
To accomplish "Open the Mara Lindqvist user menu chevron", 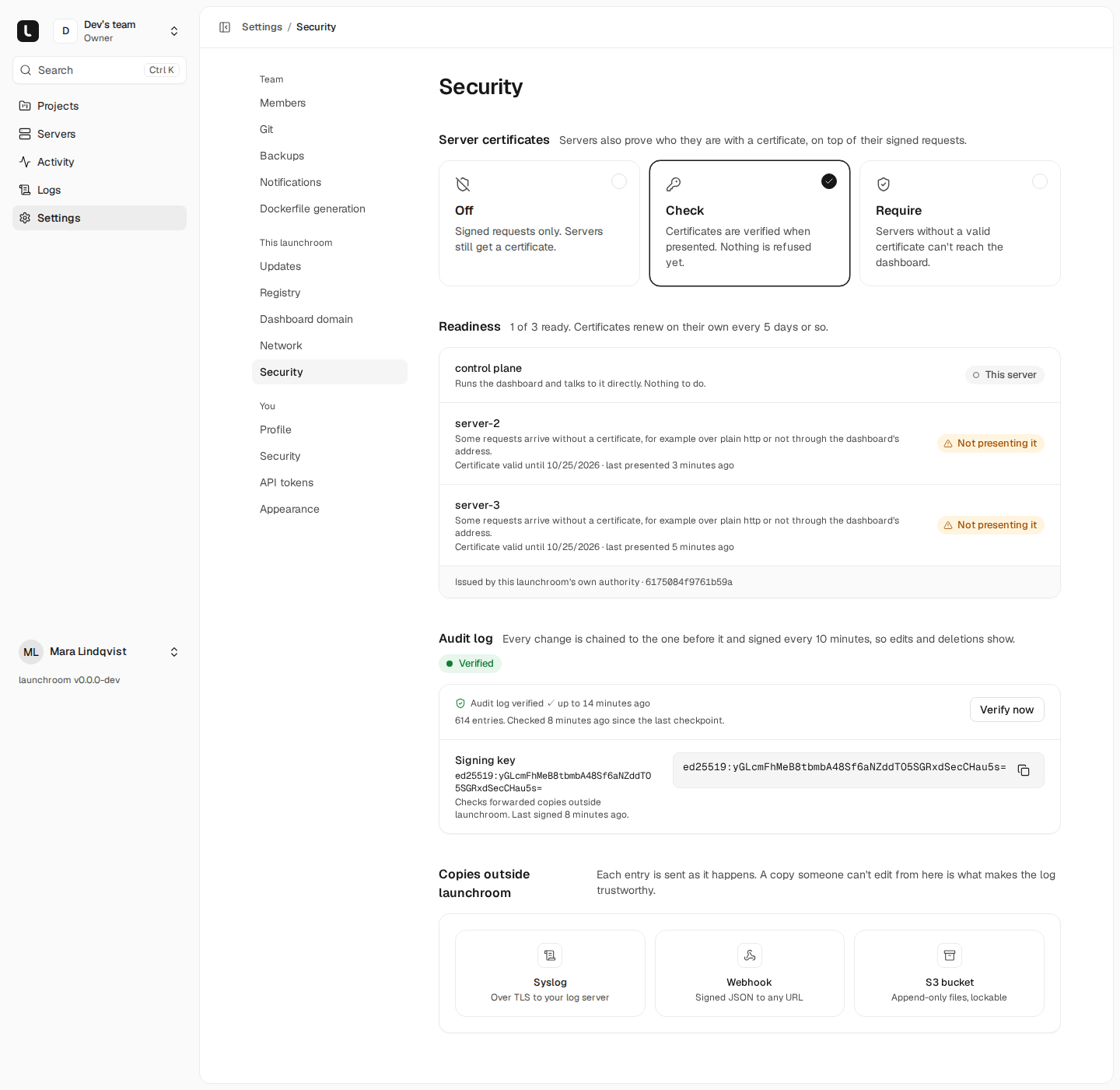I will tap(174, 652).
